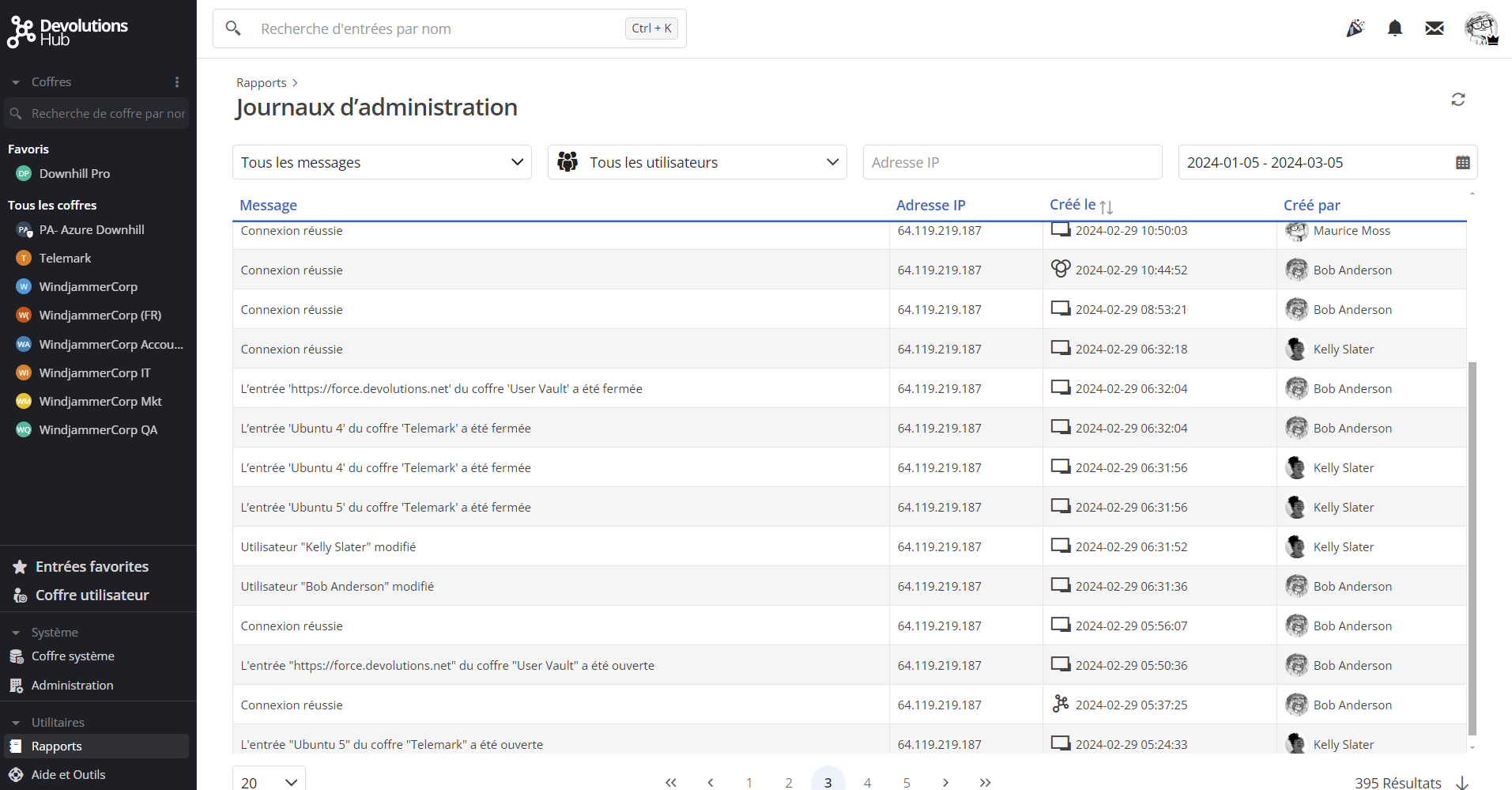Go to page 1
Image resolution: width=1512 pixels, height=790 pixels.
[749, 782]
